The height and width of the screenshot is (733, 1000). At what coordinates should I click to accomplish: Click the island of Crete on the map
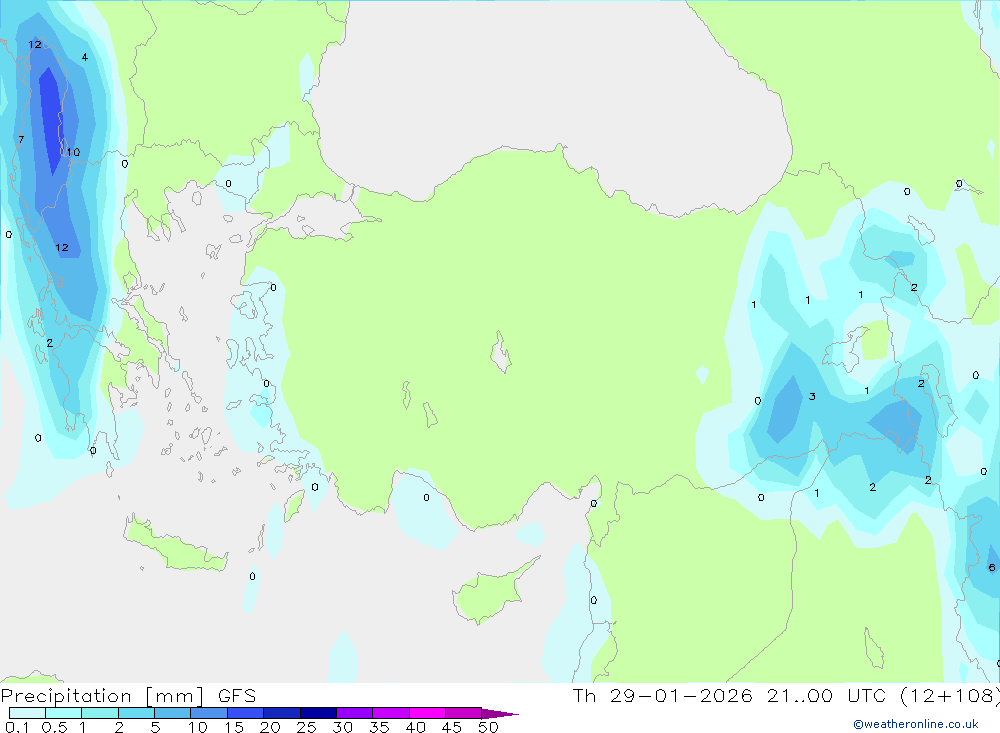point(175,545)
